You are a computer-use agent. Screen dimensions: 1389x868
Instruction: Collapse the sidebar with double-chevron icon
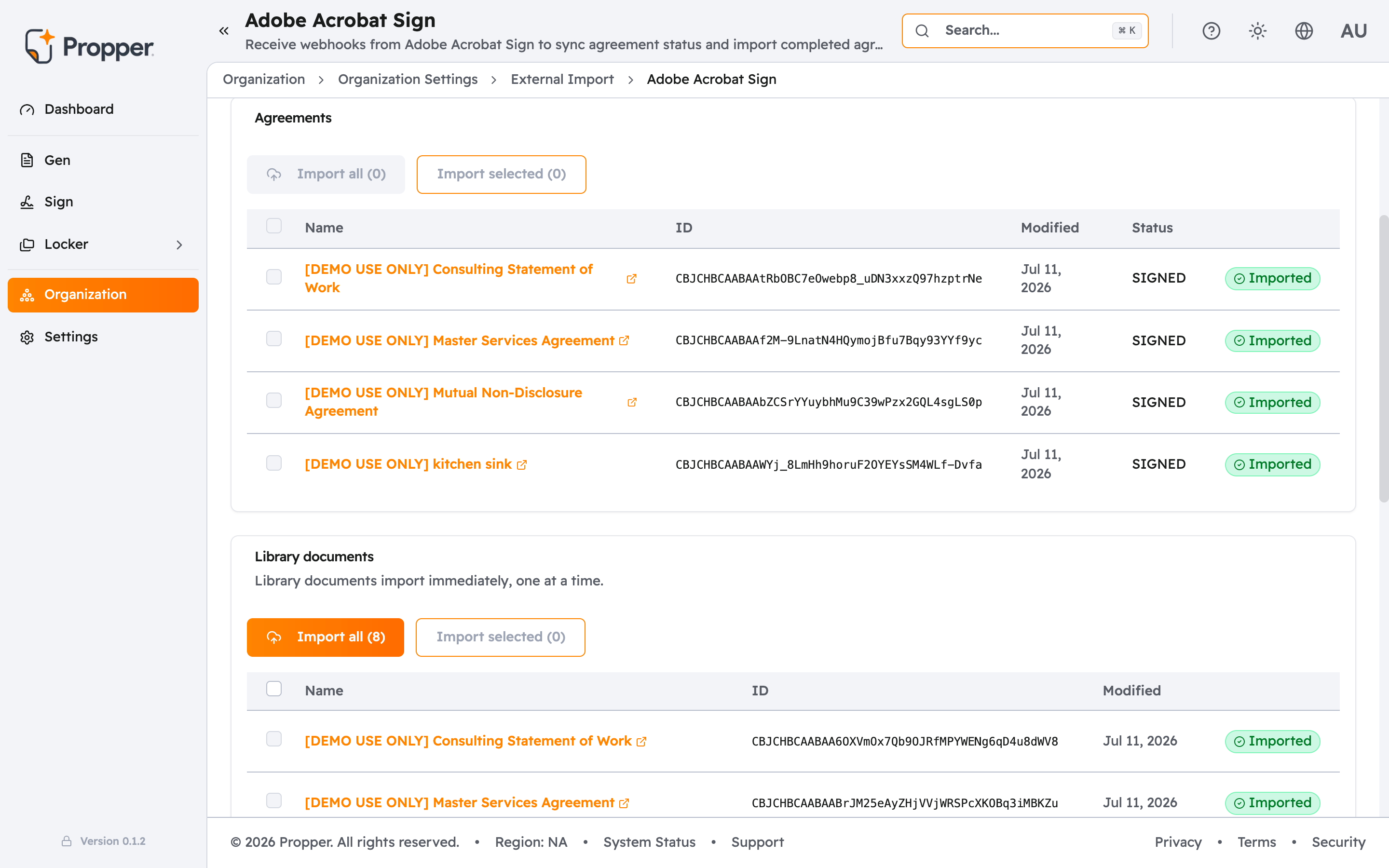[x=224, y=31]
